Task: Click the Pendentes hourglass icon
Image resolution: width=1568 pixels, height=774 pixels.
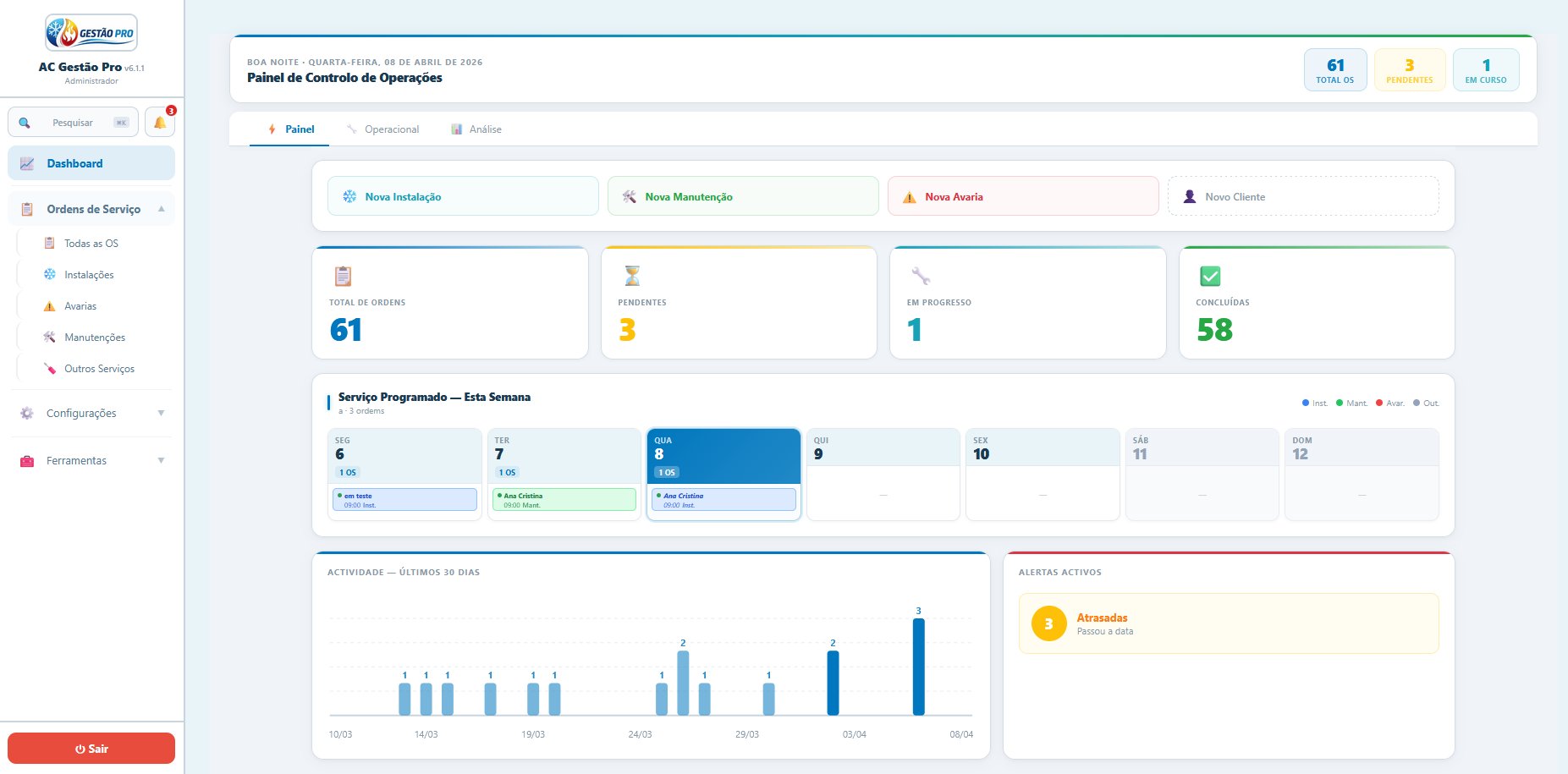Action: [x=632, y=276]
